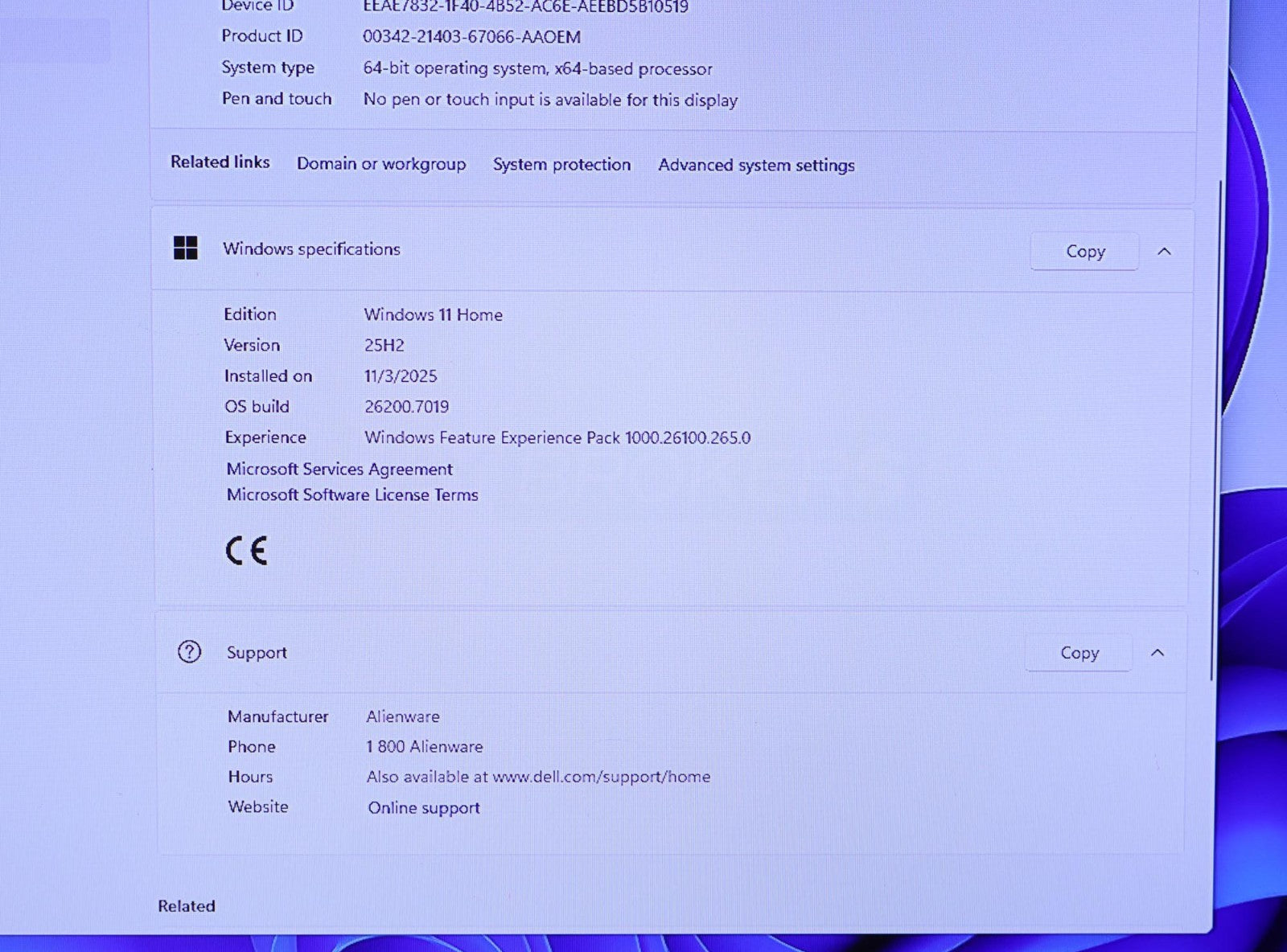This screenshot has width=1287, height=952.
Task: Click the Support section title text
Action: tap(257, 653)
